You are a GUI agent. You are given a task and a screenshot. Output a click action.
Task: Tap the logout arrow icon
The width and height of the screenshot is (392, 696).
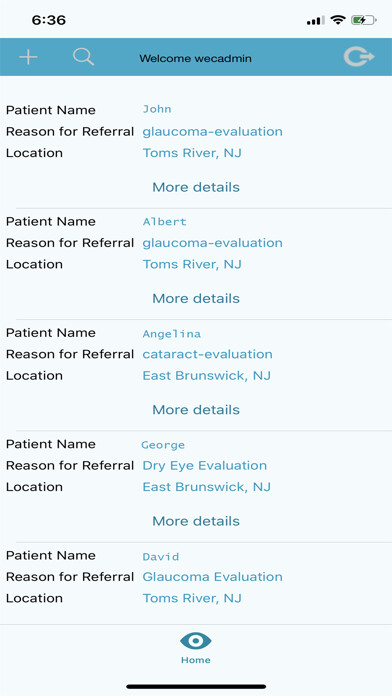[x=359, y=57]
